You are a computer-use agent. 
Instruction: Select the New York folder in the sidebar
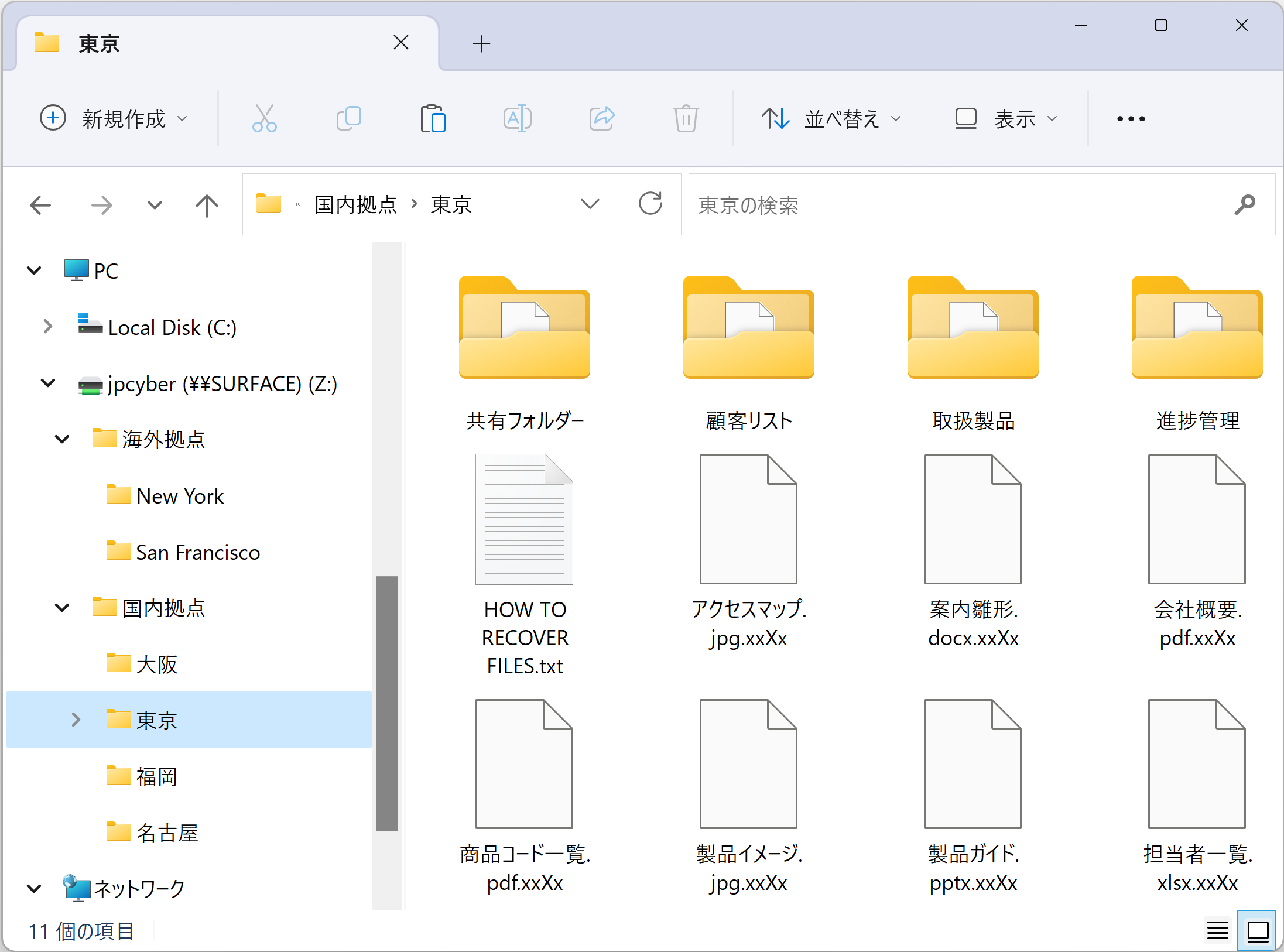(x=180, y=495)
